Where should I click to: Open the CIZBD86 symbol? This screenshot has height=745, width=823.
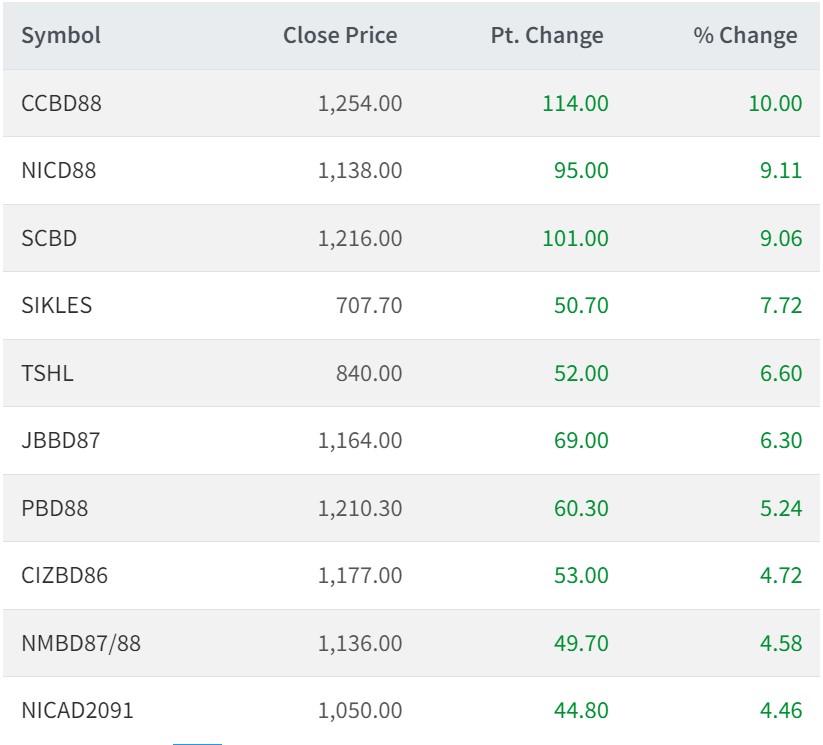(64, 576)
